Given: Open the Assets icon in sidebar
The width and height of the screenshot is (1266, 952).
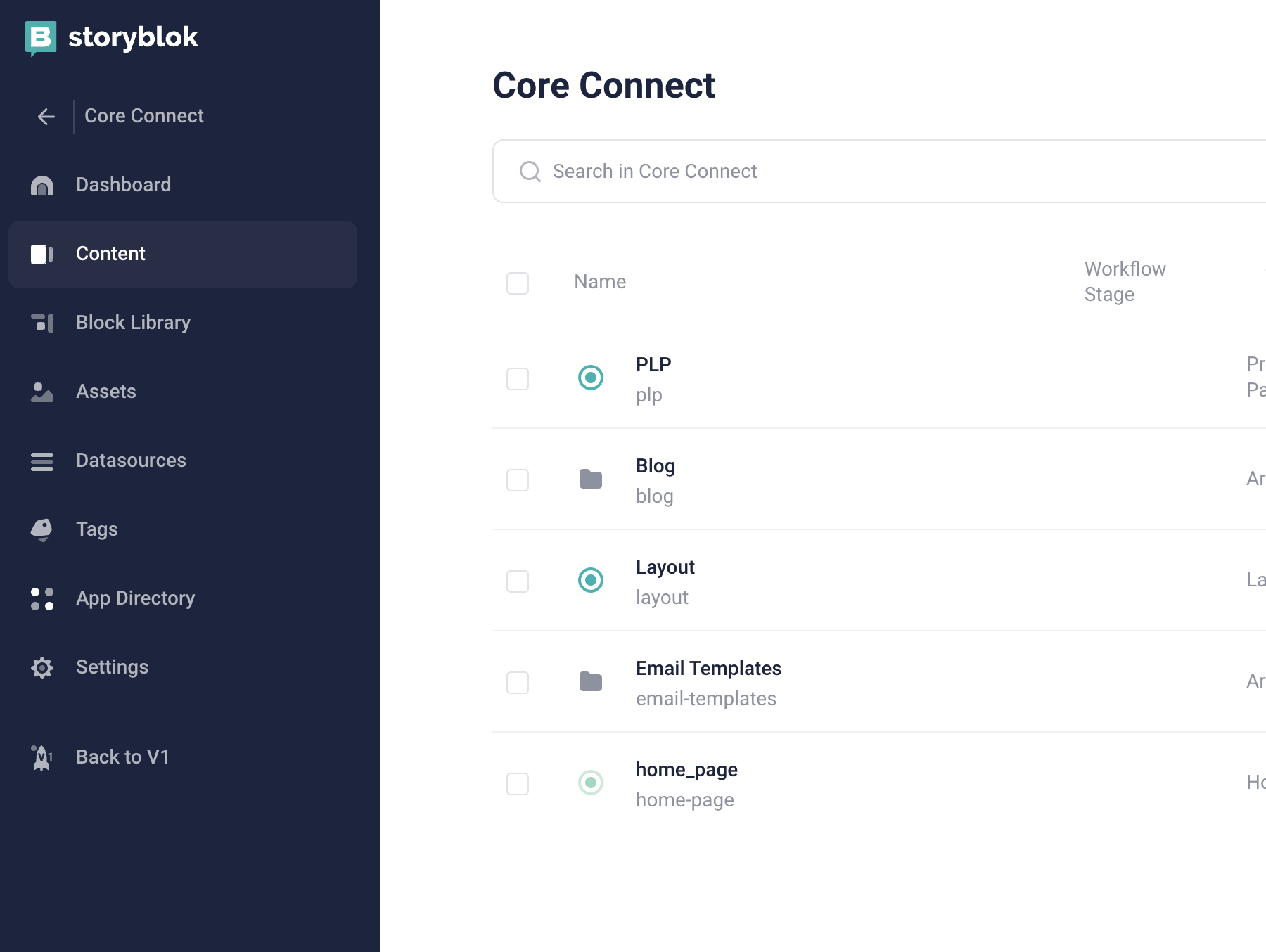Looking at the screenshot, I should 42,392.
